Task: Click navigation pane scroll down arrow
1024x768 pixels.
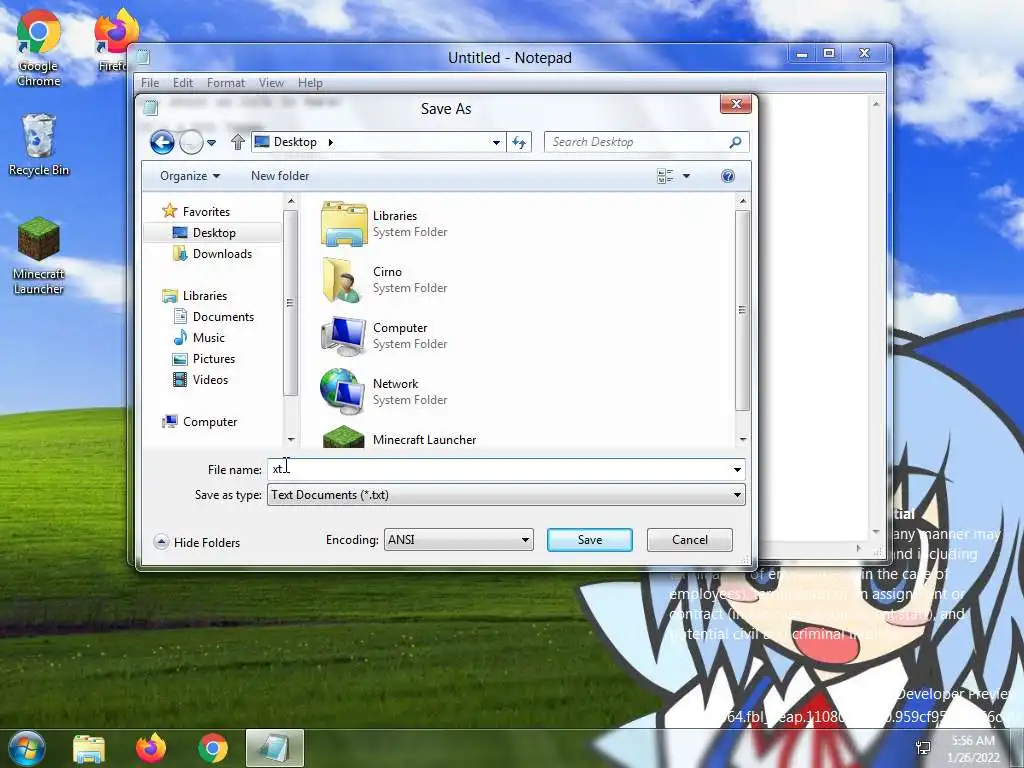Action: (x=291, y=440)
